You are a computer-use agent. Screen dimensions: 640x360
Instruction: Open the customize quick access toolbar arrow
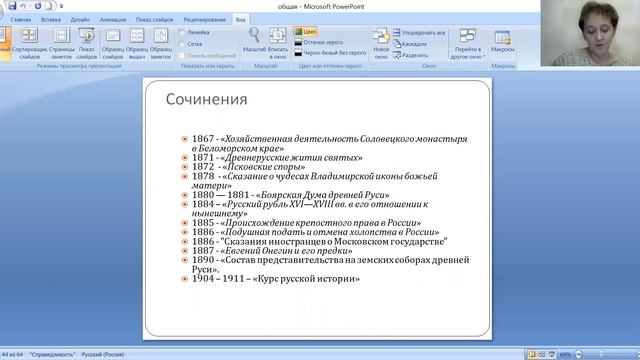click(x=62, y=7)
